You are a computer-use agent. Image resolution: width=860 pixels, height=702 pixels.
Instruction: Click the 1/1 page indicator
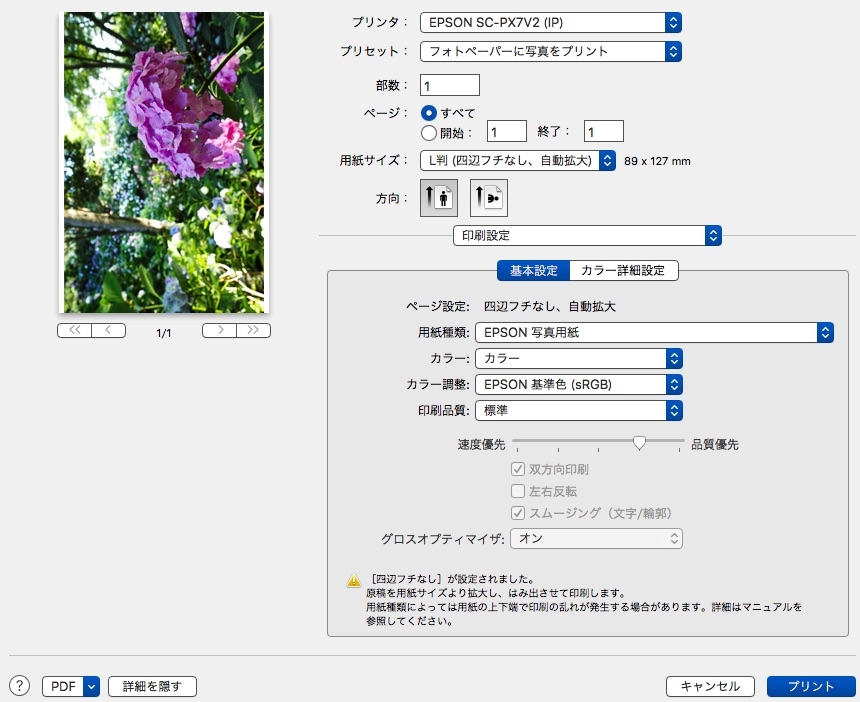point(163,333)
